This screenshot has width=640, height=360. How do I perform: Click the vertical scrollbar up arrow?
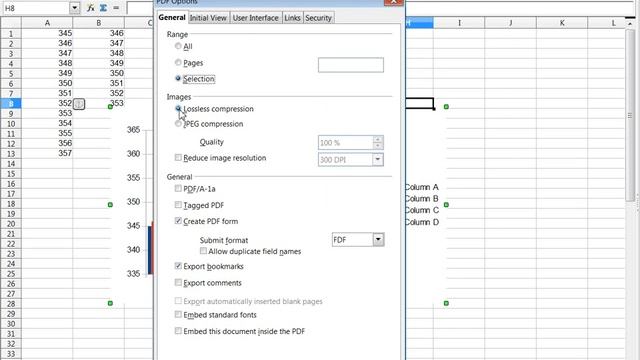click(630, 23)
